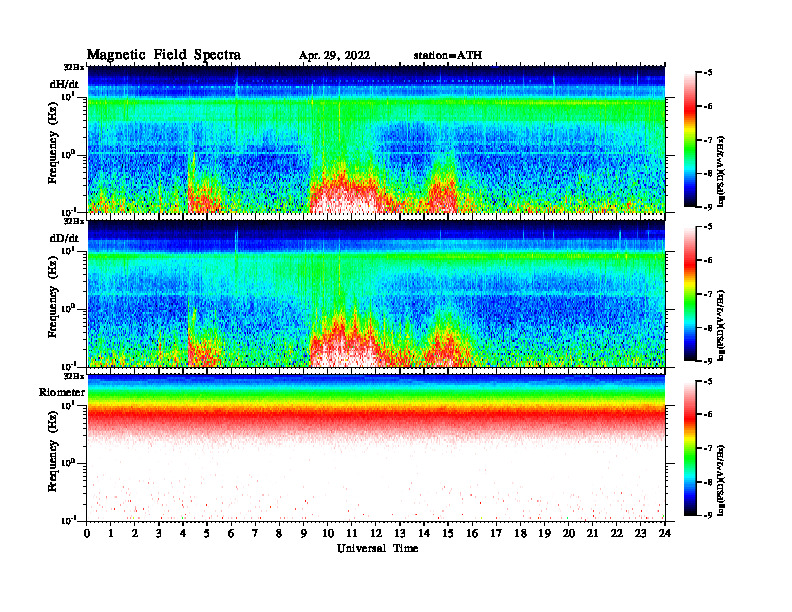The height and width of the screenshot is (612, 792).
Task: Click the hour "16" tick label on the time axis
Action: coord(472,533)
